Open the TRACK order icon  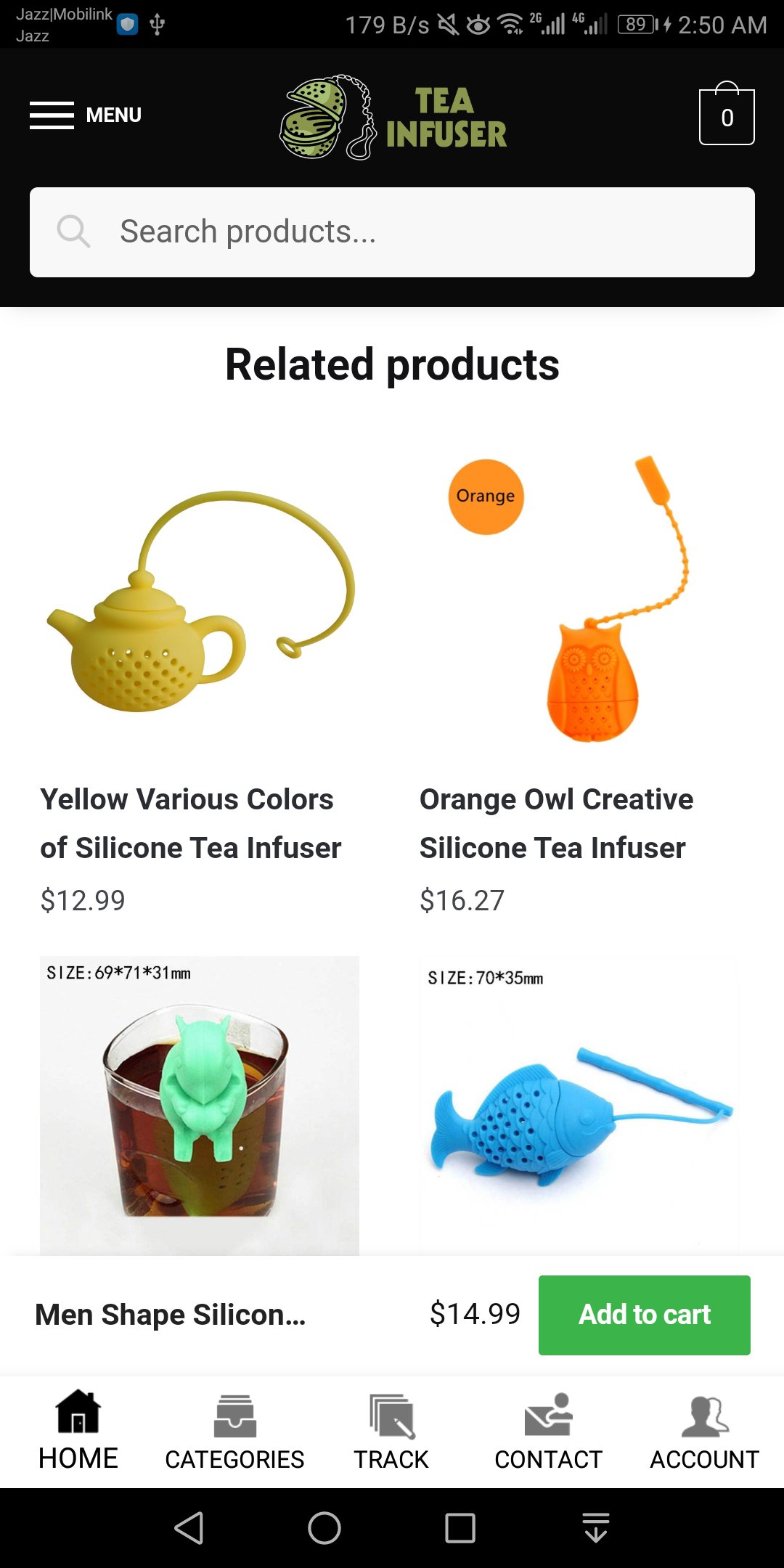pos(392,1416)
